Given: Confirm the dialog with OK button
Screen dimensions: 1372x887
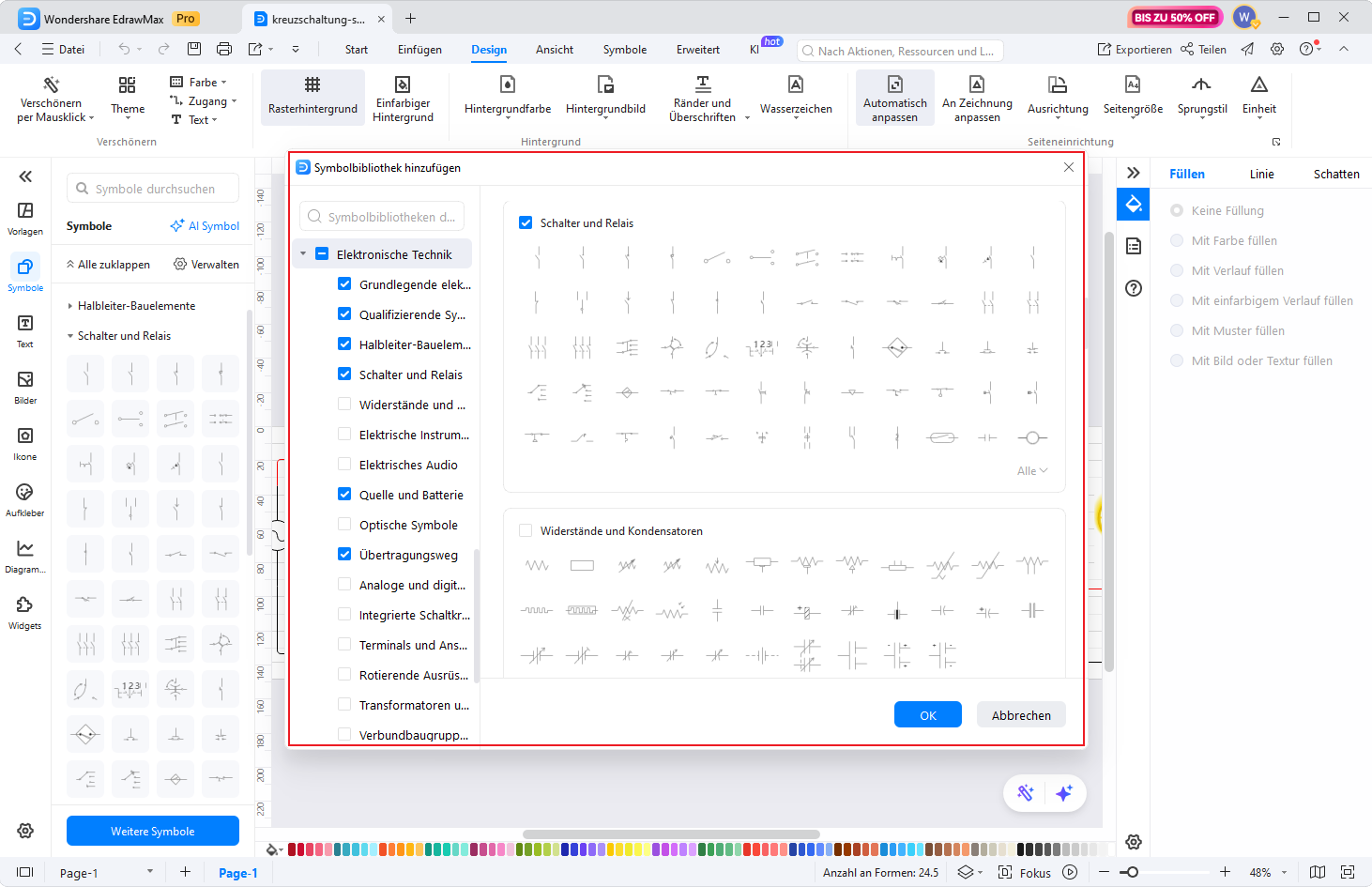Looking at the screenshot, I should pos(927,715).
